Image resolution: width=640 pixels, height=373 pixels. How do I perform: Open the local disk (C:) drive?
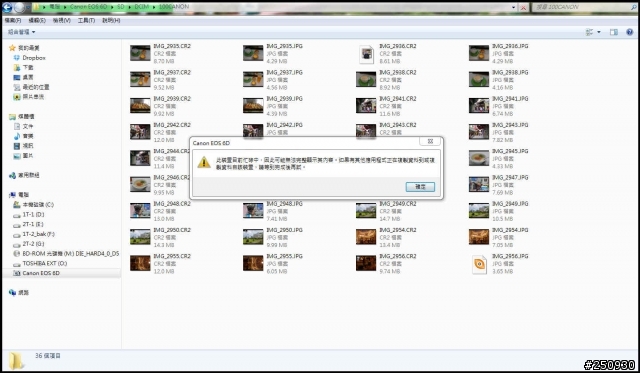click(38, 204)
